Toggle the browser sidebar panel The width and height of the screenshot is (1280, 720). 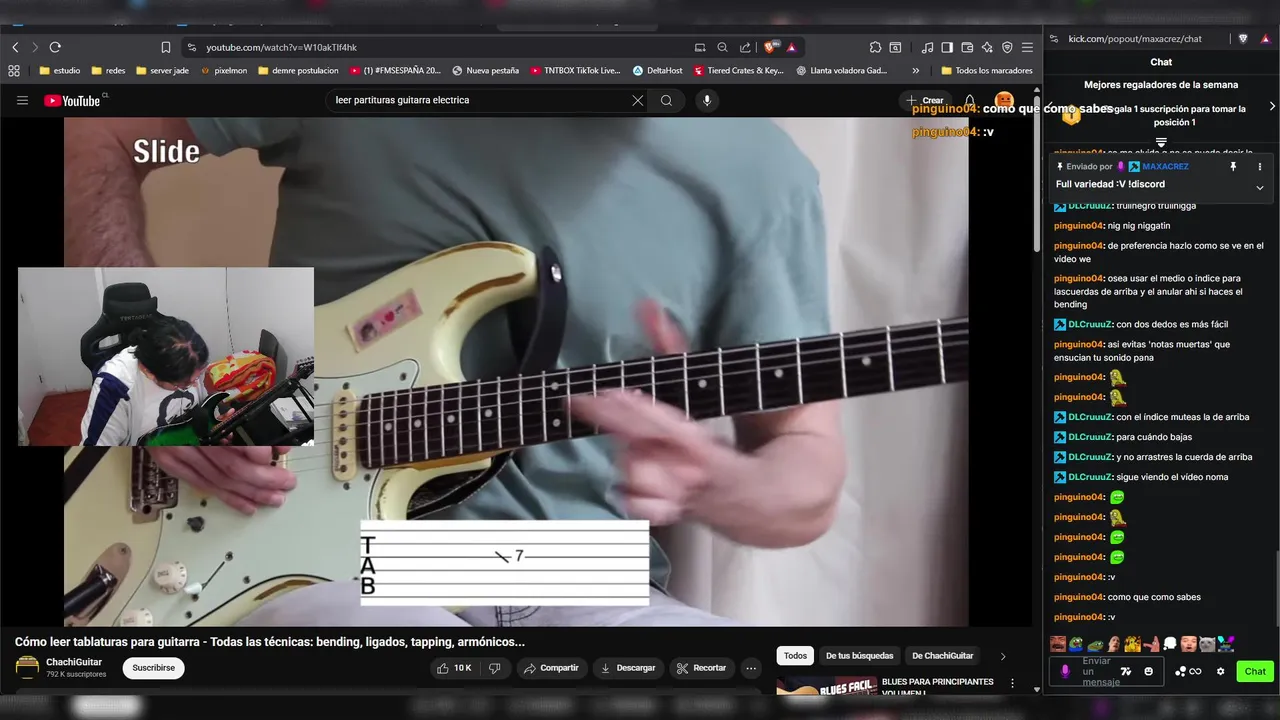click(947, 47)
